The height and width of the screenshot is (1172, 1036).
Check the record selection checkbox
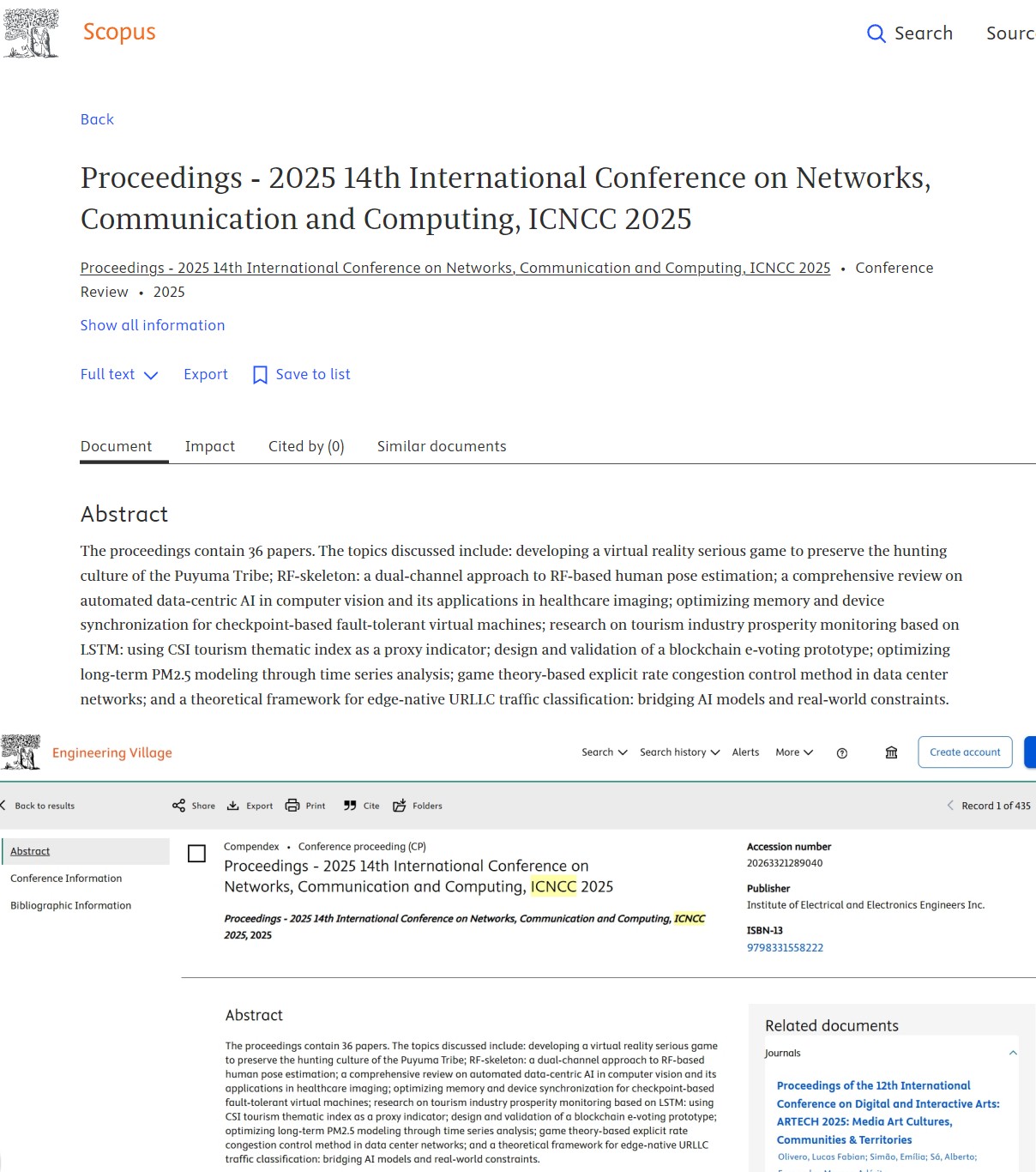point(196,854)
